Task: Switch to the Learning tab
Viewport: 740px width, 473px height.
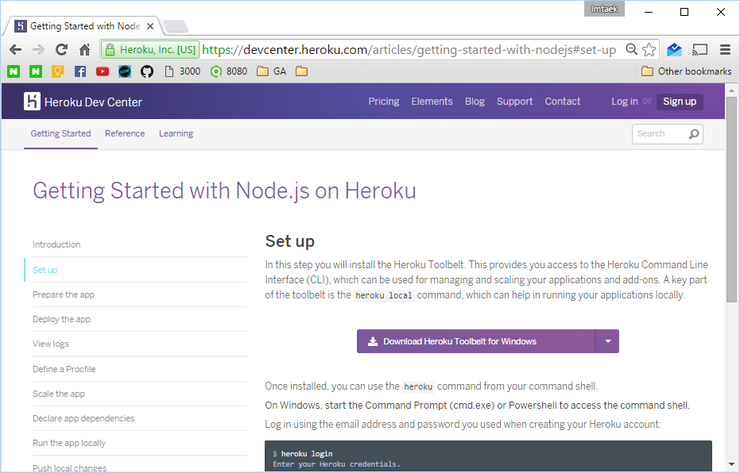Action: (176, 134)
